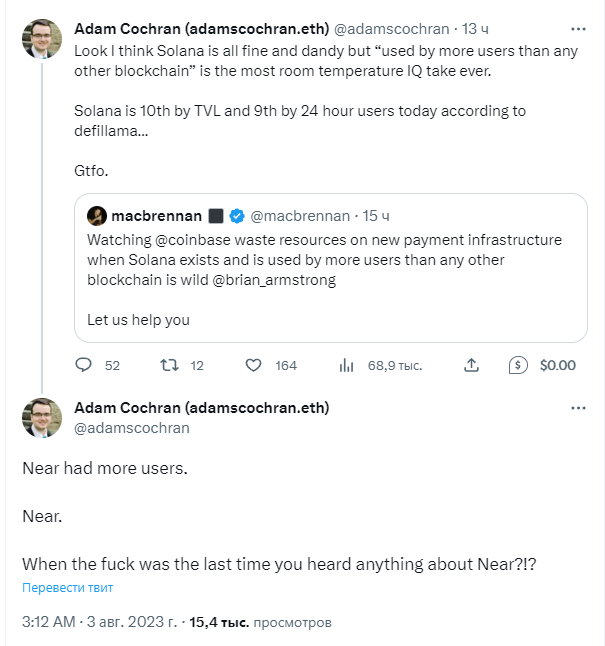Click the @brian_armstrong mention
This screenshot has width=605, height=646.
(x=274, y=280)
